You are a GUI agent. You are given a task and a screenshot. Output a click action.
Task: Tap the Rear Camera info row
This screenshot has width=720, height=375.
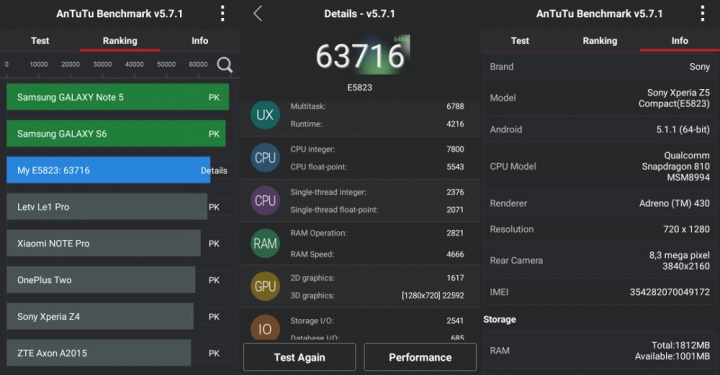(600, 260)
